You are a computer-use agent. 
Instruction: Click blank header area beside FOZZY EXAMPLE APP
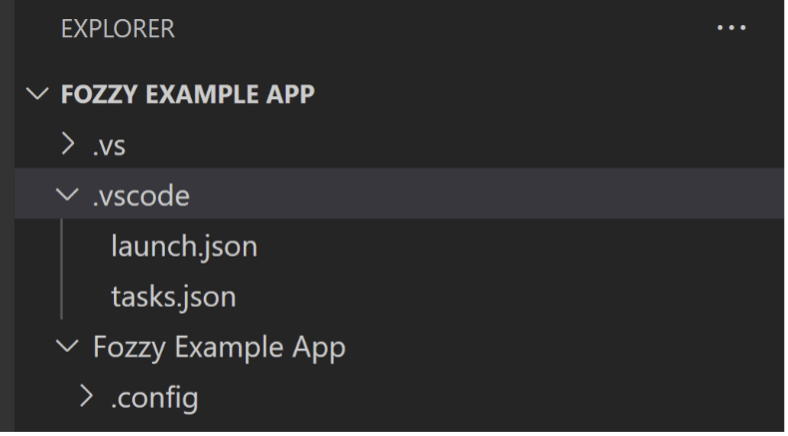pos(548,94)
